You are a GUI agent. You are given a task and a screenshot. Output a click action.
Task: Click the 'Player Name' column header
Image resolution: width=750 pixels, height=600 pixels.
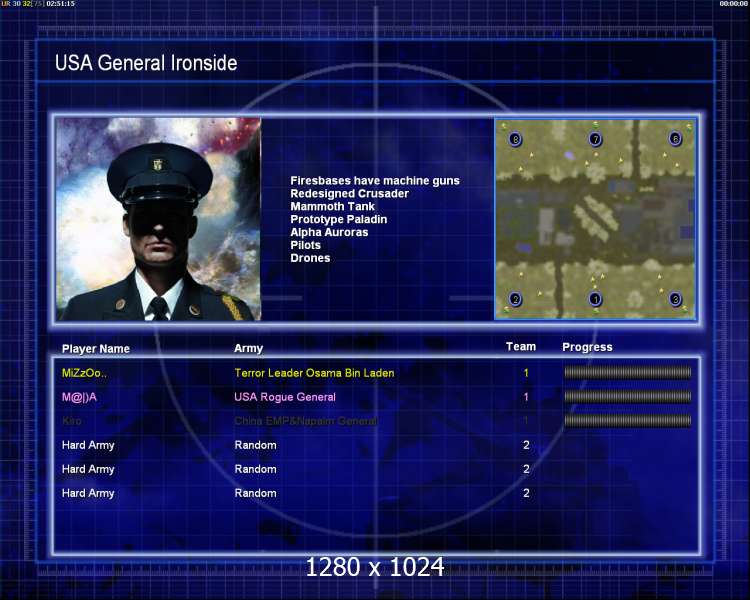pyautogui.click(x=96, y=349)
